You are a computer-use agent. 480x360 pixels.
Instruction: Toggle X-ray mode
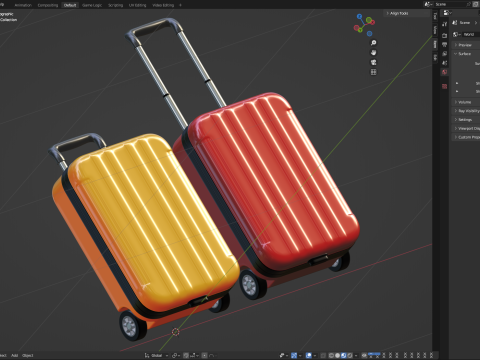click(x=323, y=356)
